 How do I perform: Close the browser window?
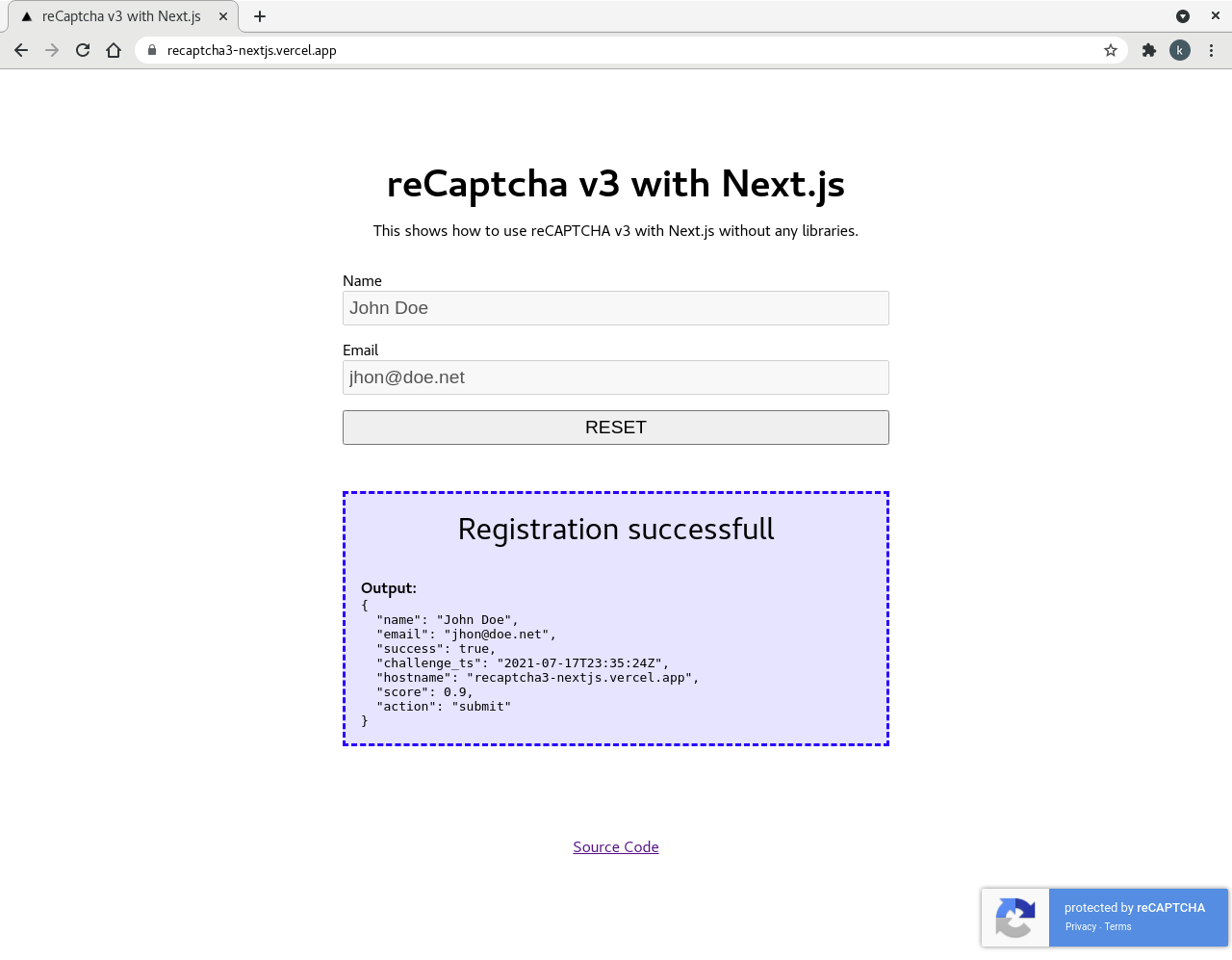1216,16
